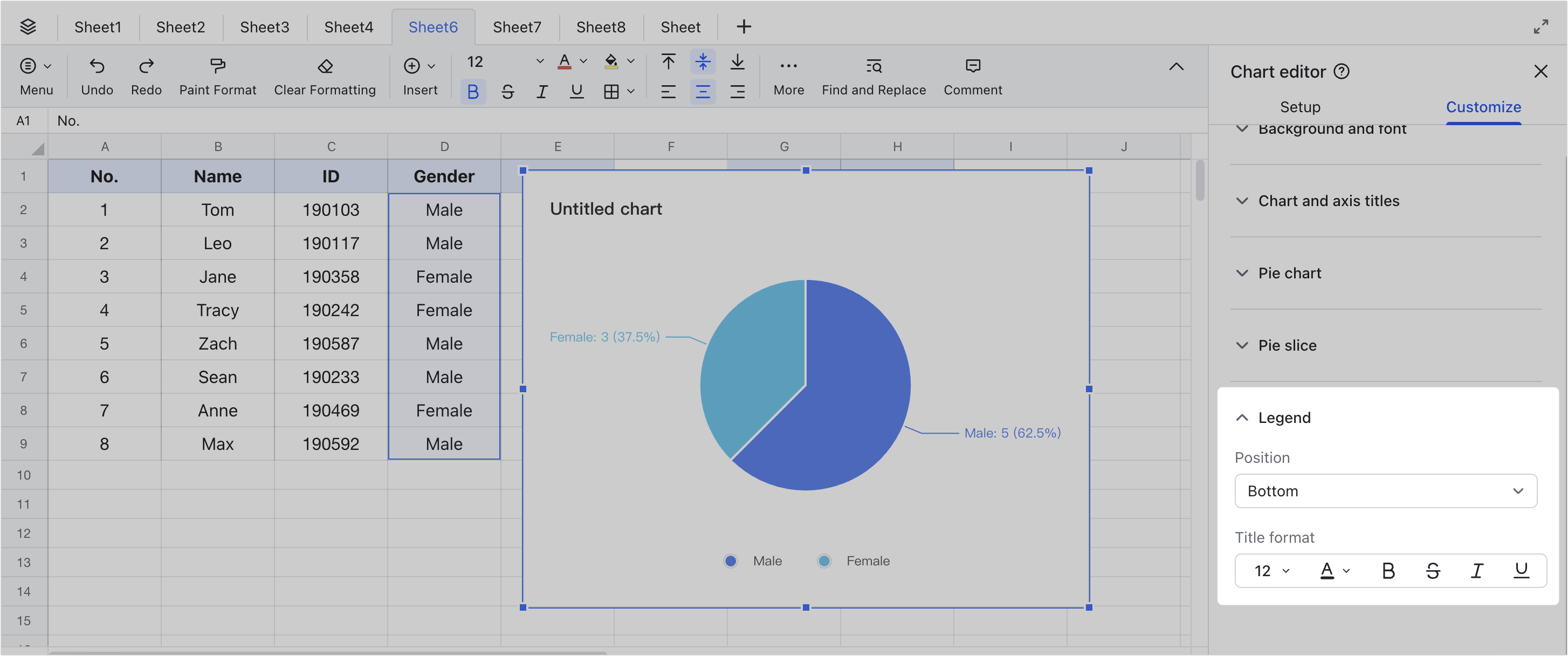Open the legend Position dropdown

1386,491
